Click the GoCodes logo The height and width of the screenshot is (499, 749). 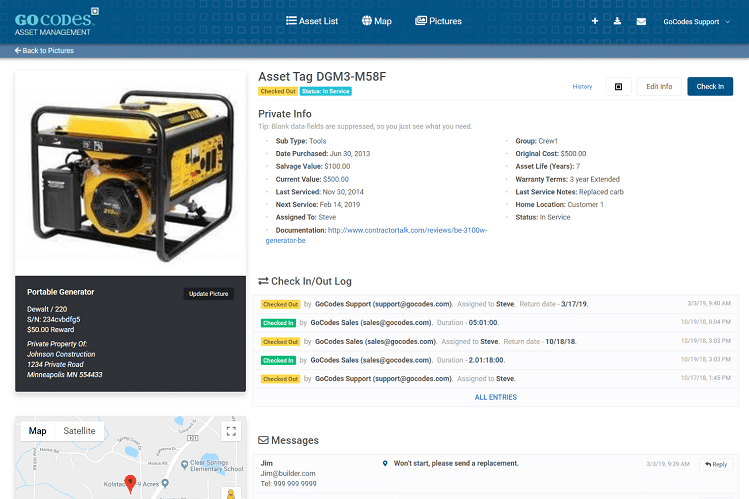pyautogui.click(x=56, y=22)
